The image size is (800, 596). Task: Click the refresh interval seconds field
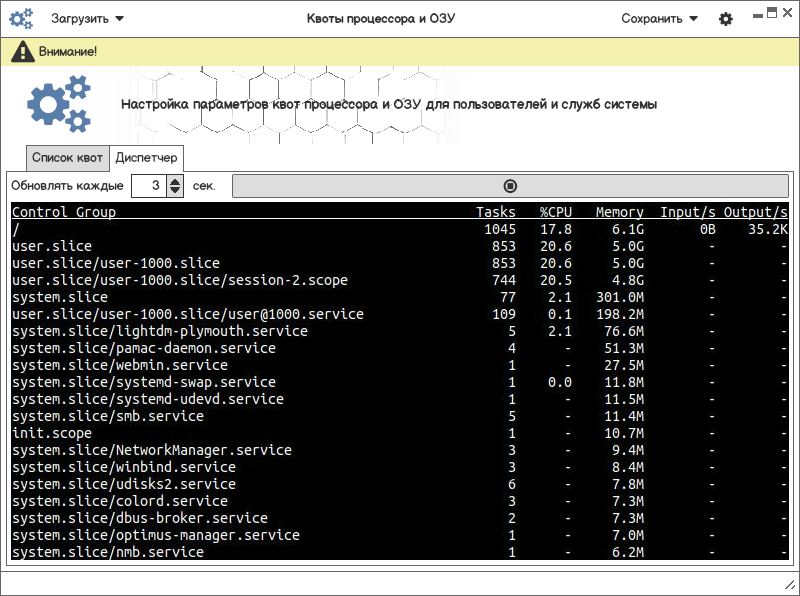[149, 186]
